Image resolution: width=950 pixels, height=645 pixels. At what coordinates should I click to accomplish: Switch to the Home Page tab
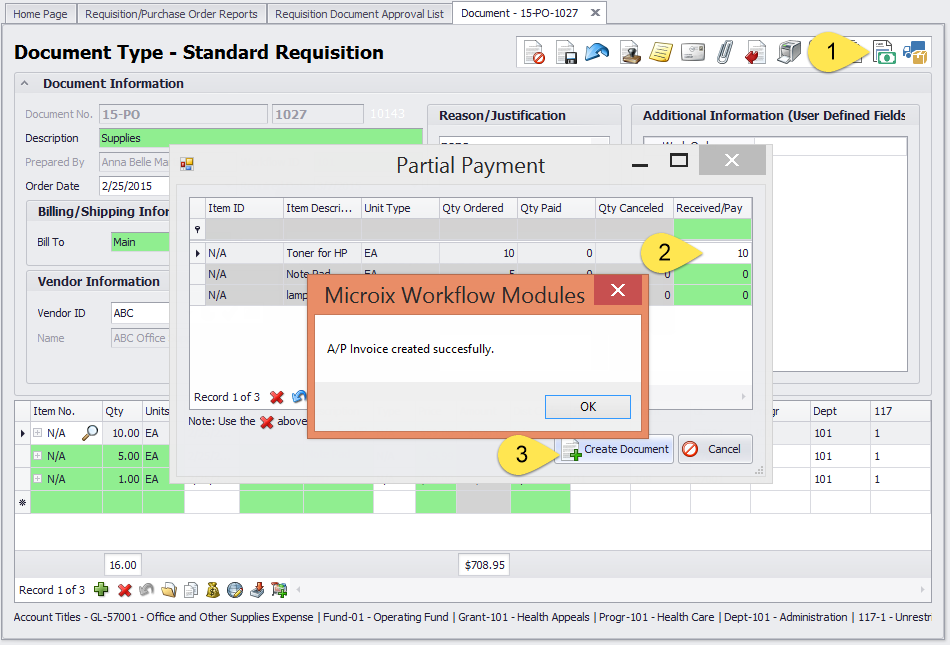pyautogui.click(x=41, y=13)
